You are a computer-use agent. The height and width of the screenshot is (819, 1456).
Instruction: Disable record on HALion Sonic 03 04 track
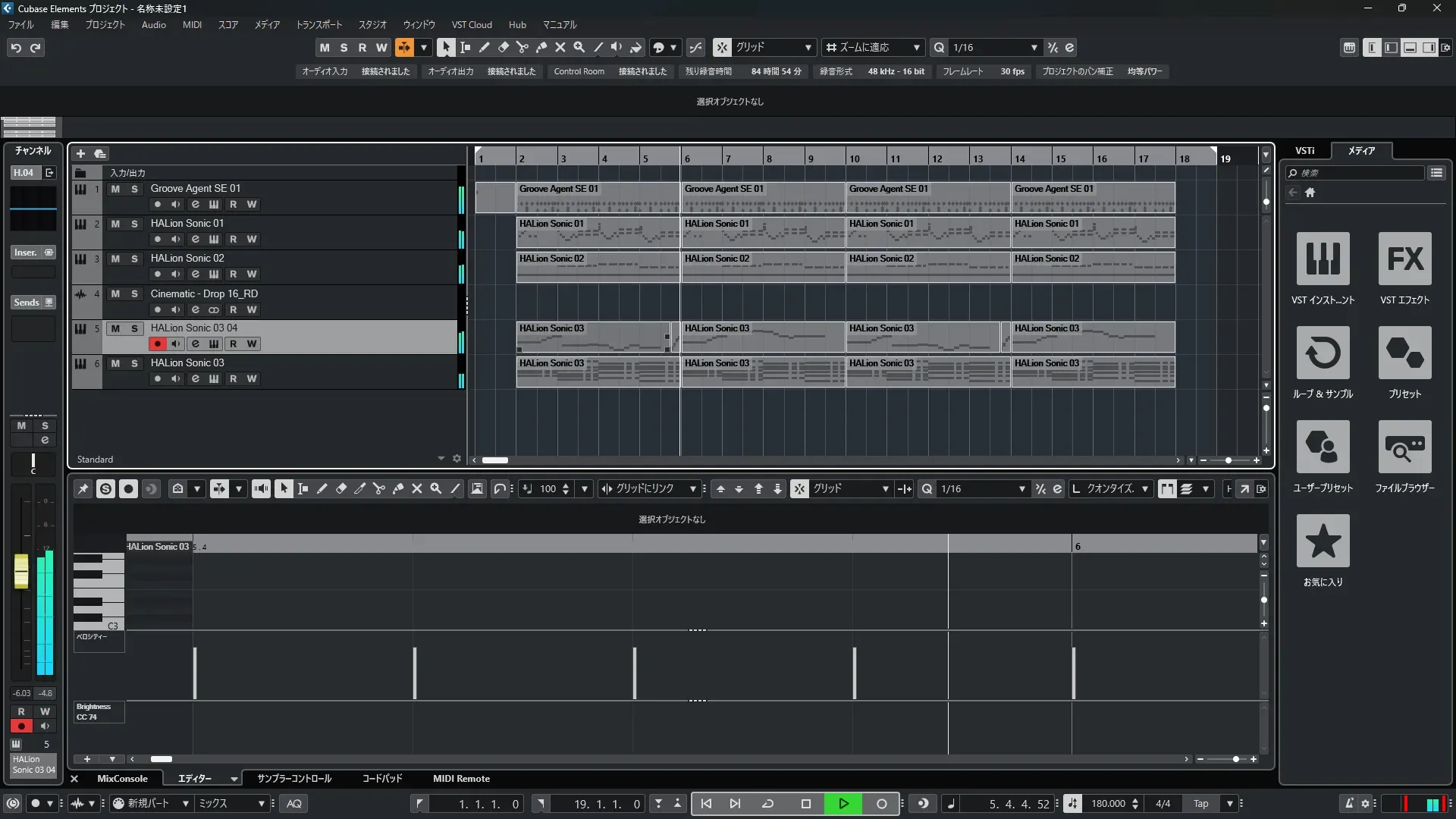(157, 344)
